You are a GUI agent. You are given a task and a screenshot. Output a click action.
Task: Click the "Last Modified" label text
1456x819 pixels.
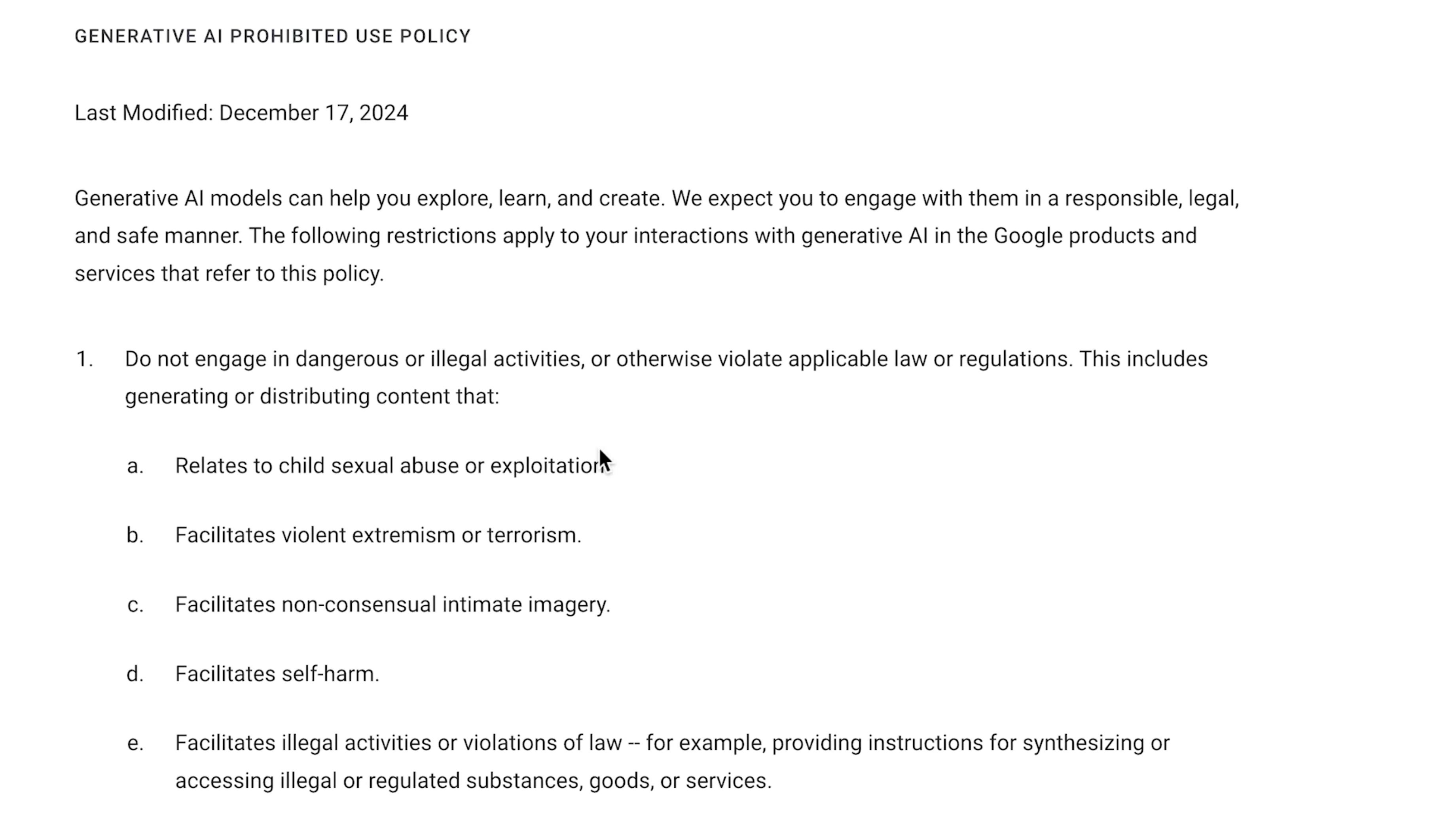[x=144, y=113]
